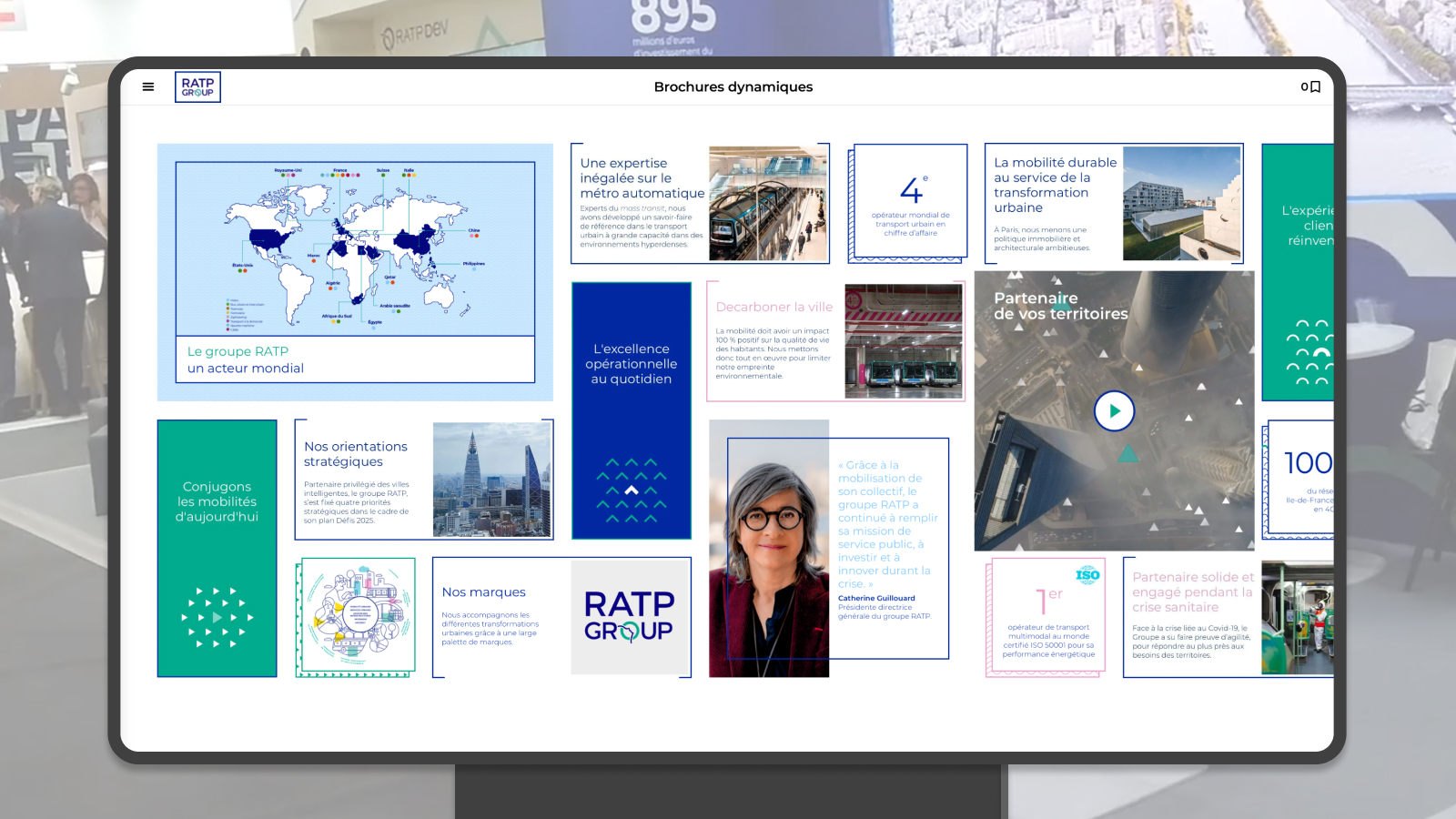This screenshot has height=819, width=1456.
Task: Open Nos orientations stratégiques card
Action: [x=424, y=480]
